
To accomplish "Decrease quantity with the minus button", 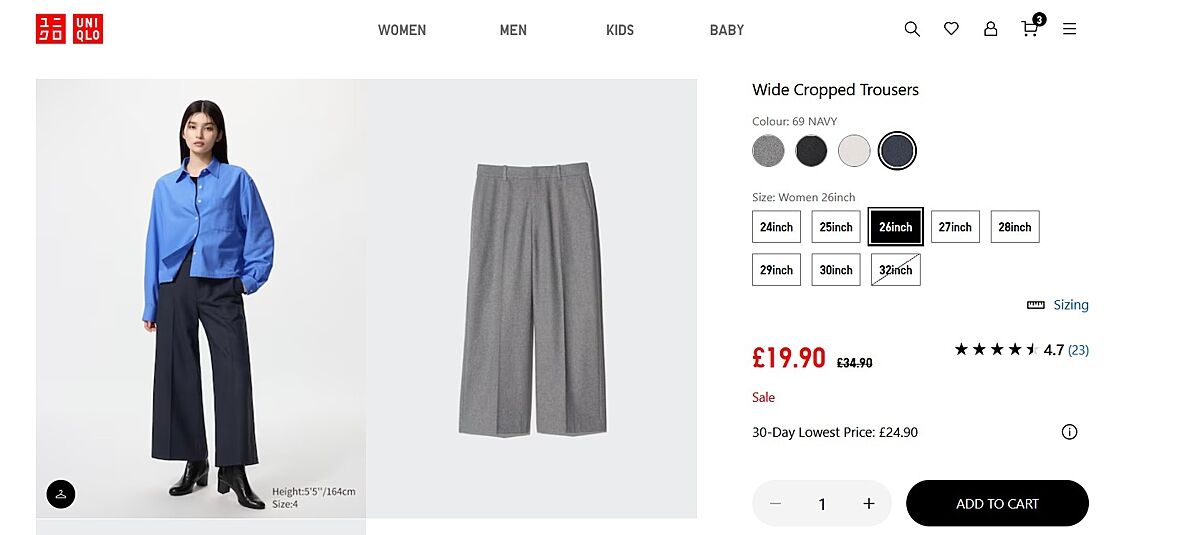I will [776, 504].
